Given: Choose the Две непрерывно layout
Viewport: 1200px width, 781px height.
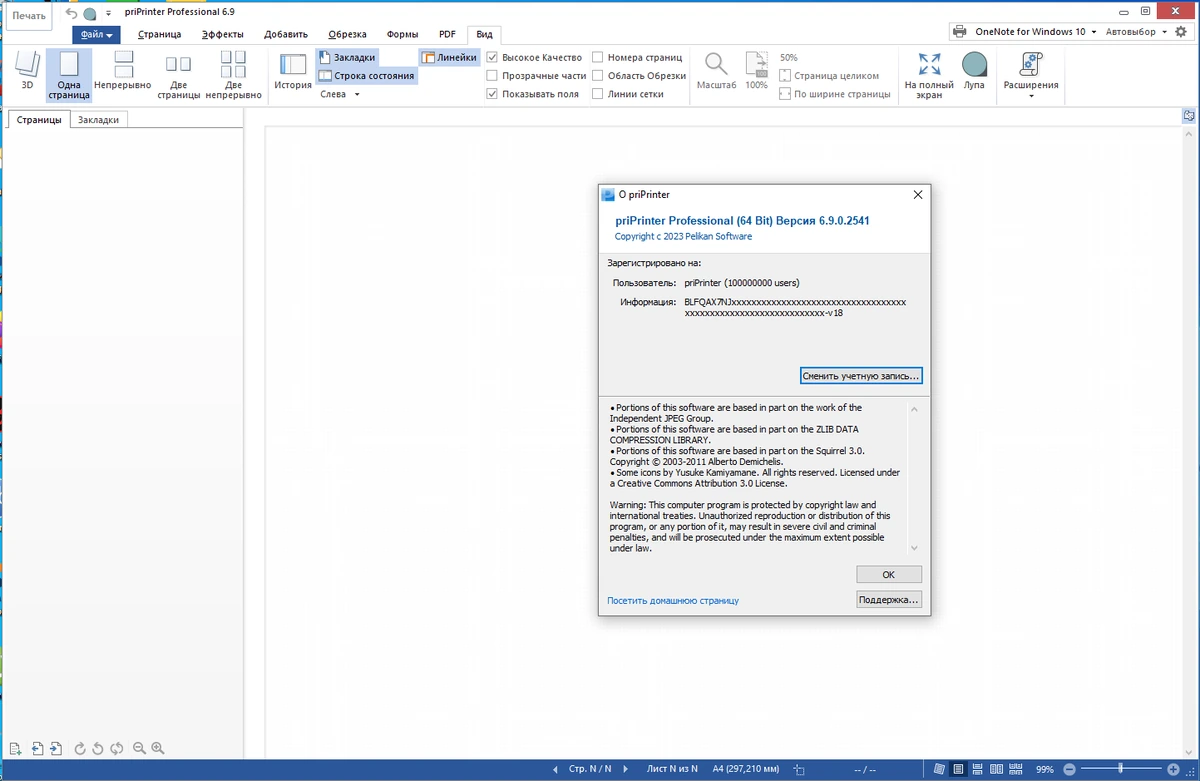Looking at the screenshot, I should [233, 75].
